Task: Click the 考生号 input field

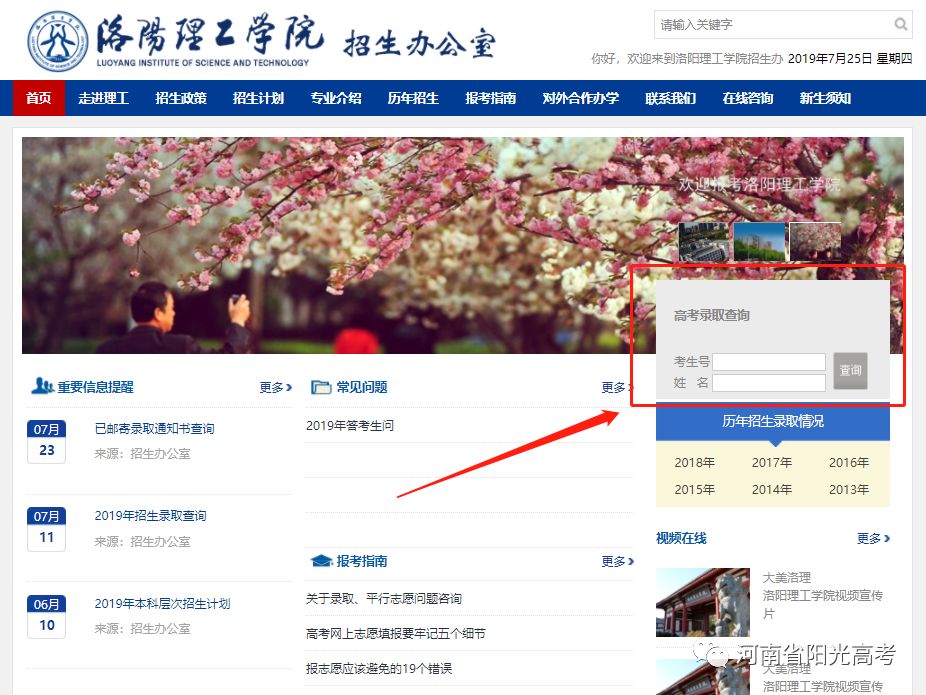Action: [769, 363]
